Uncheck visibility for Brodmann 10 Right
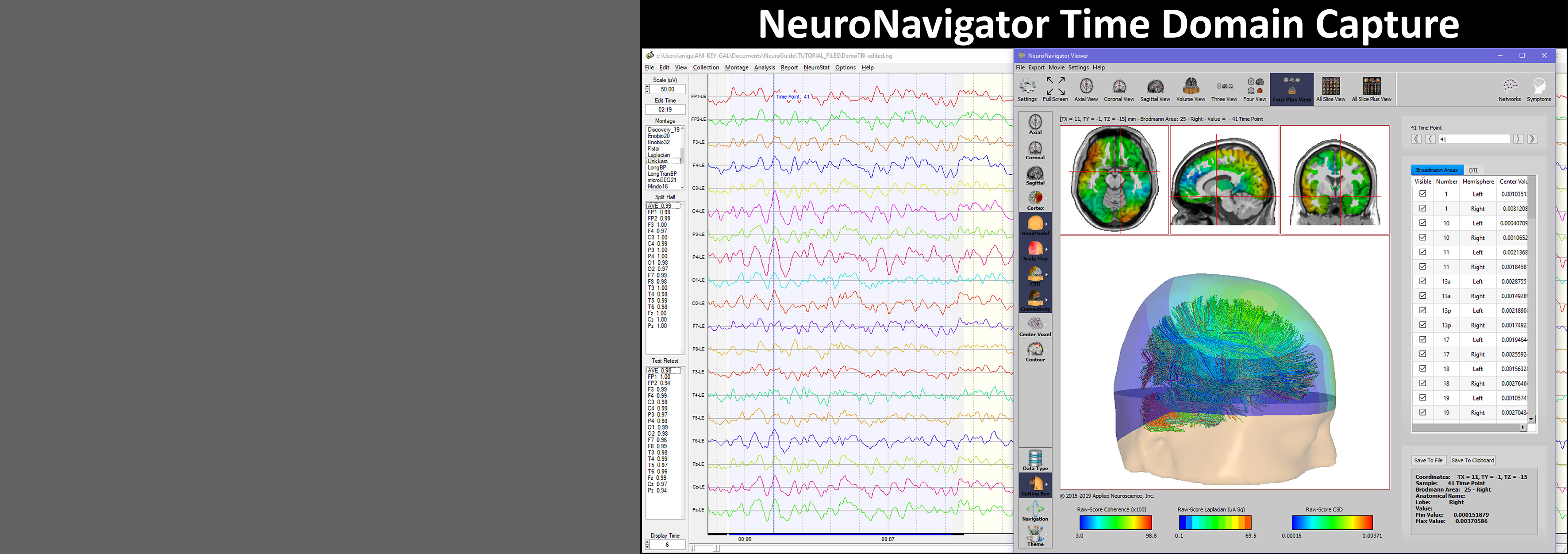 click(x=1422, y=238)
